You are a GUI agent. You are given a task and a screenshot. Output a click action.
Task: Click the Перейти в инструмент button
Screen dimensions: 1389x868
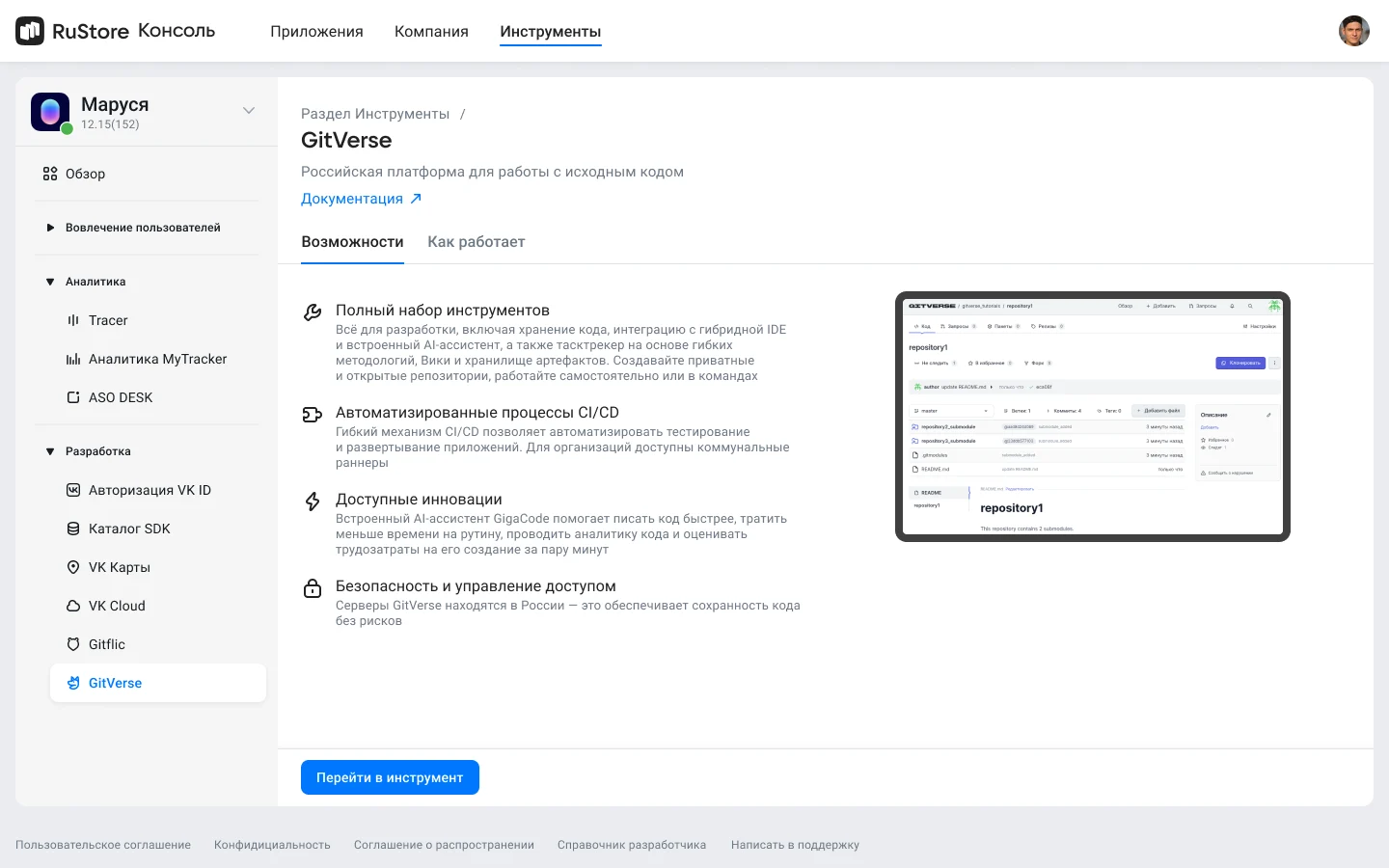click(390, 777)
